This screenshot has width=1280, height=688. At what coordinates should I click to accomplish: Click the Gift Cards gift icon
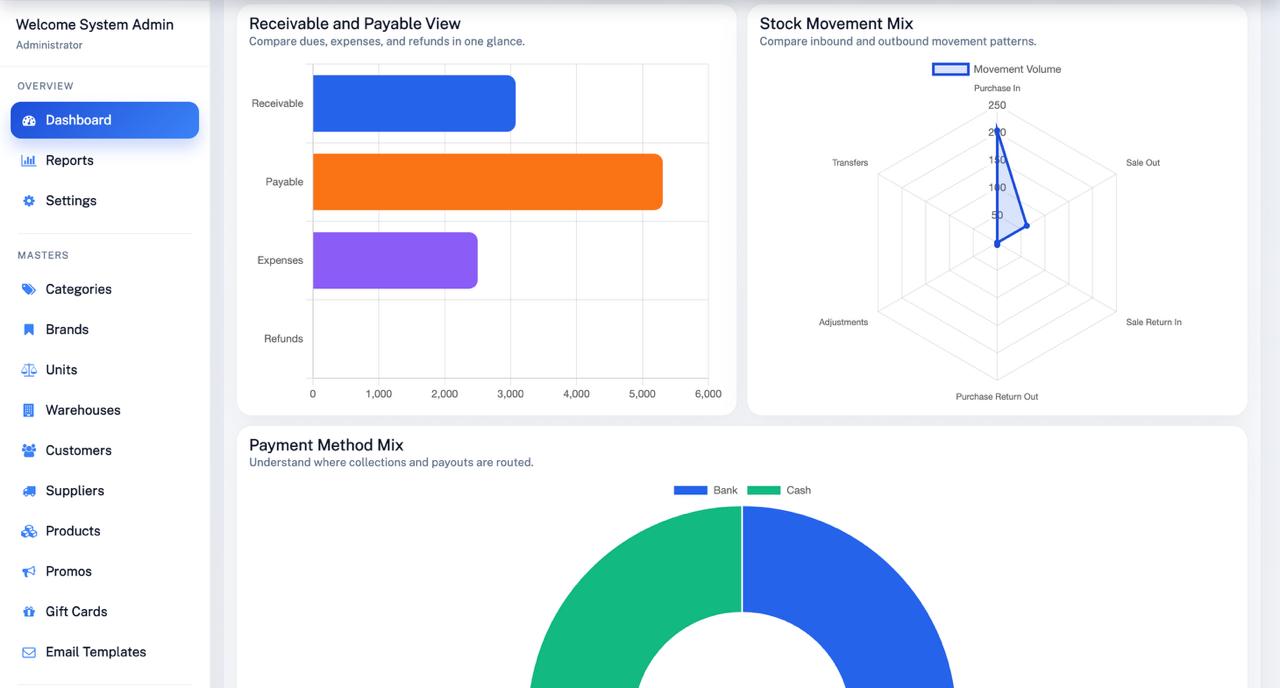(29, 611)
